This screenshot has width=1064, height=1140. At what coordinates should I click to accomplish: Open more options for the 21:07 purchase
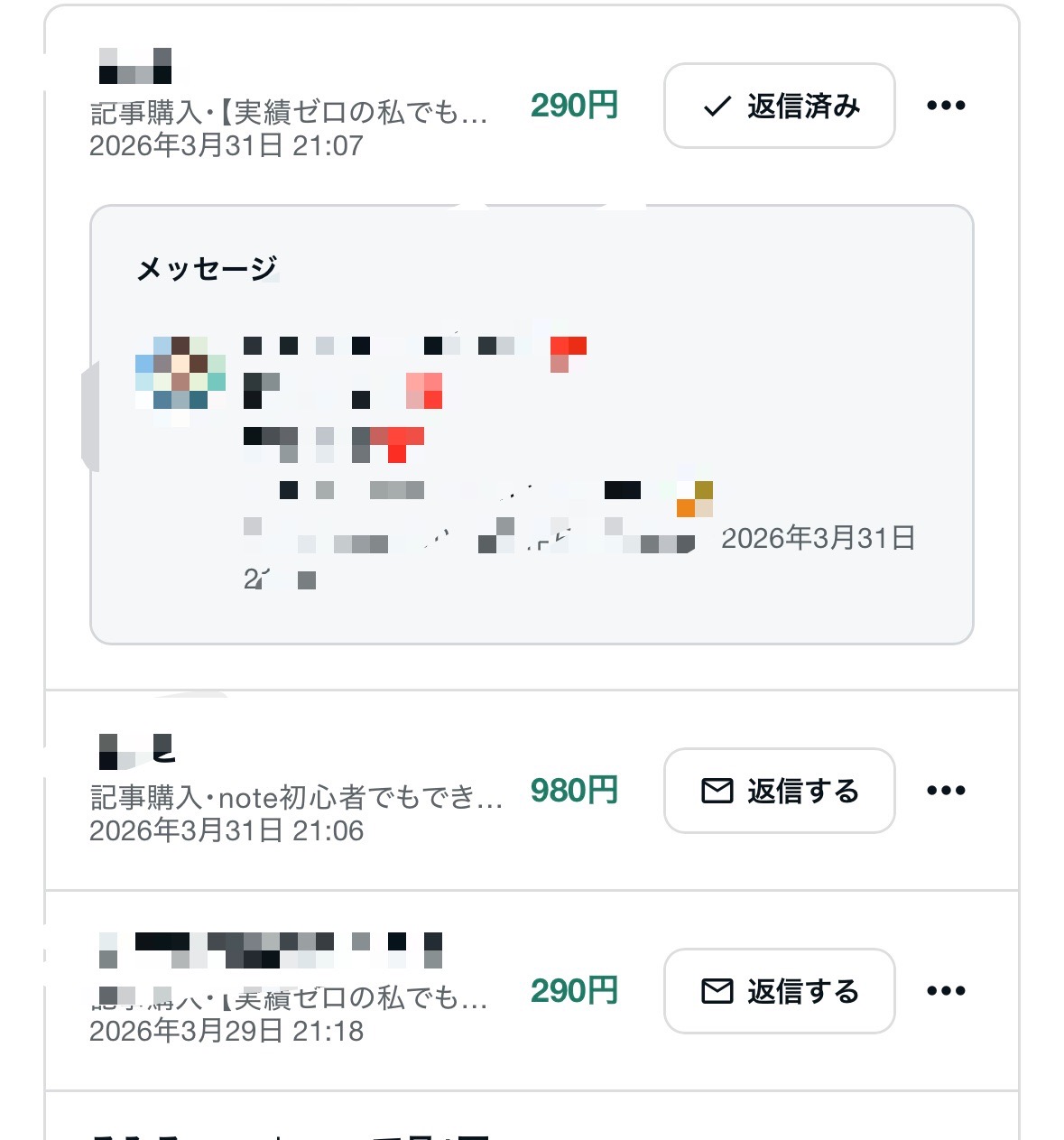tap(946, 106)
